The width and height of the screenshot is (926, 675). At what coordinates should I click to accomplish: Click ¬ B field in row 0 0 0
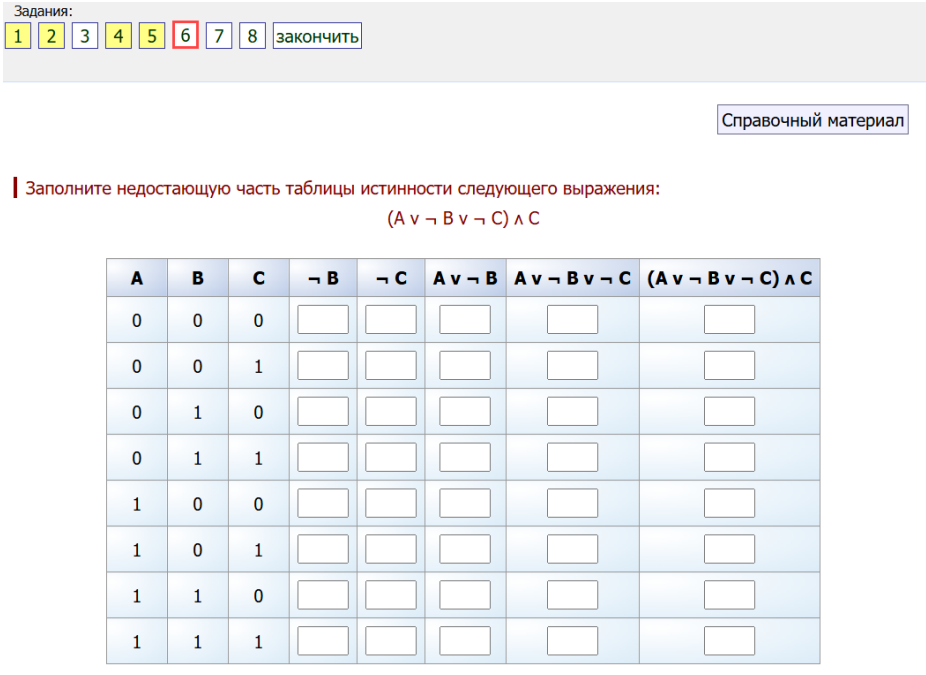pos(323,320)
